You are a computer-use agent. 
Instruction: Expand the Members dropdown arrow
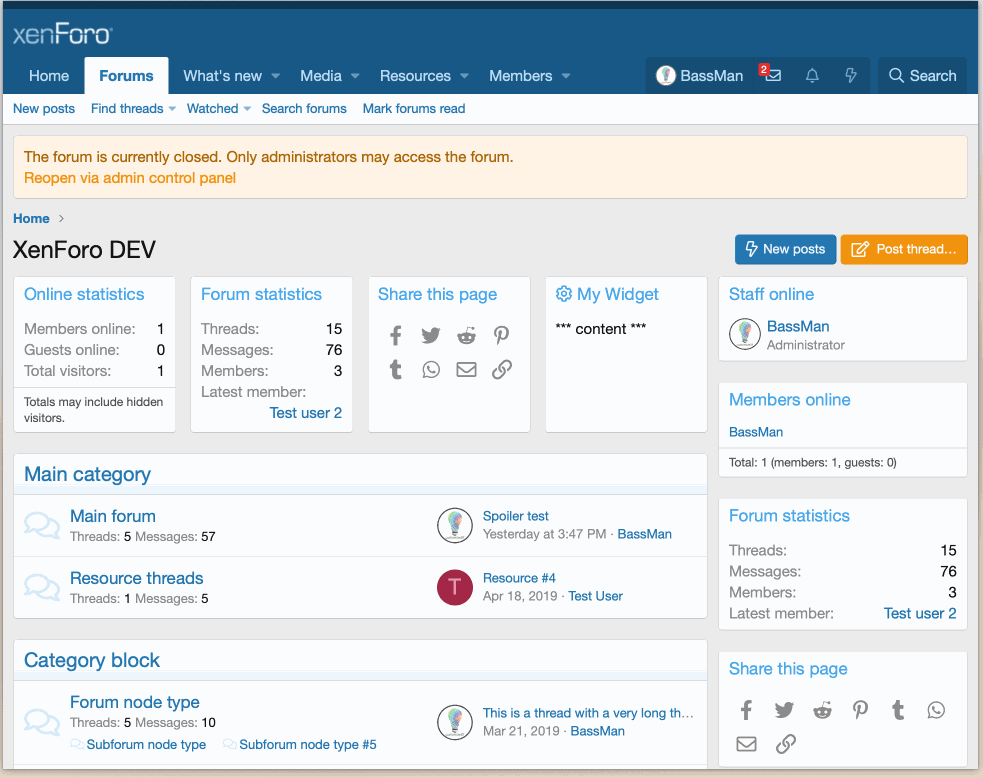566,76
